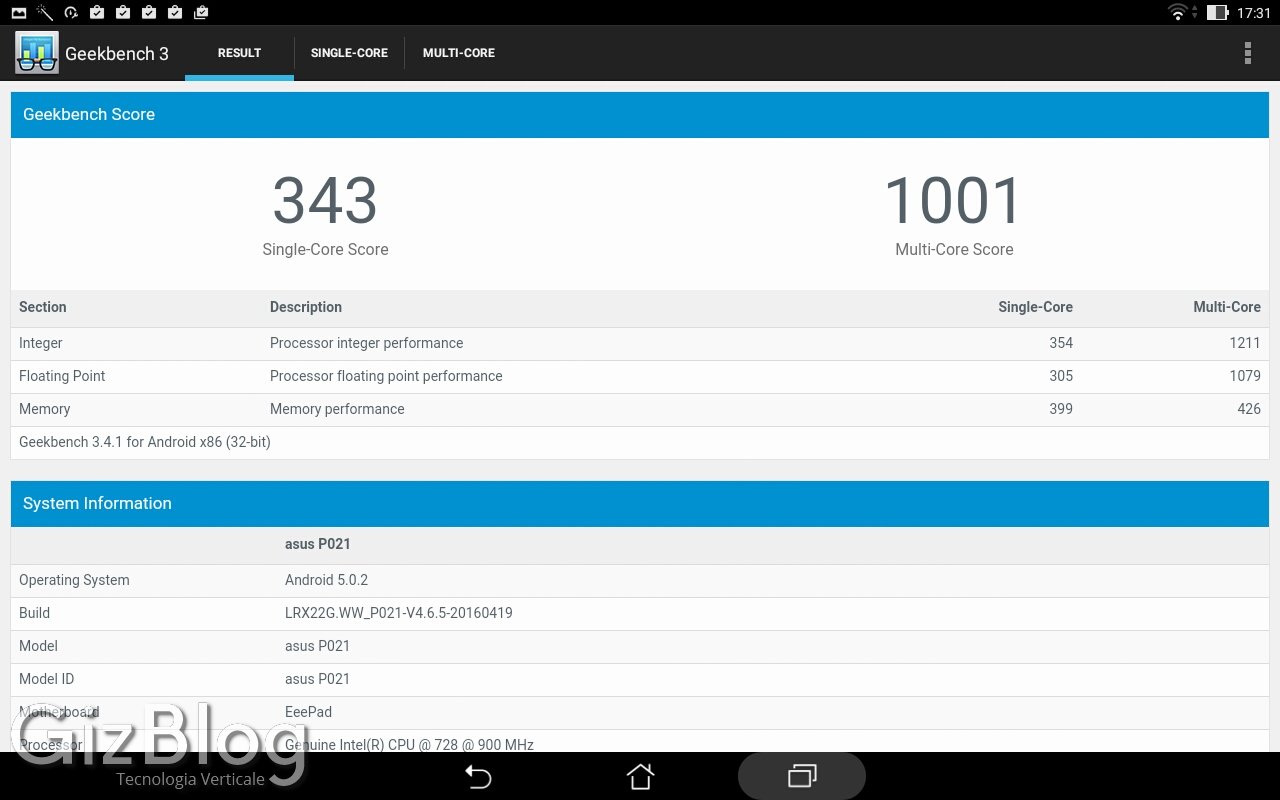Tap the System Information section header

[x=640, y=504]
